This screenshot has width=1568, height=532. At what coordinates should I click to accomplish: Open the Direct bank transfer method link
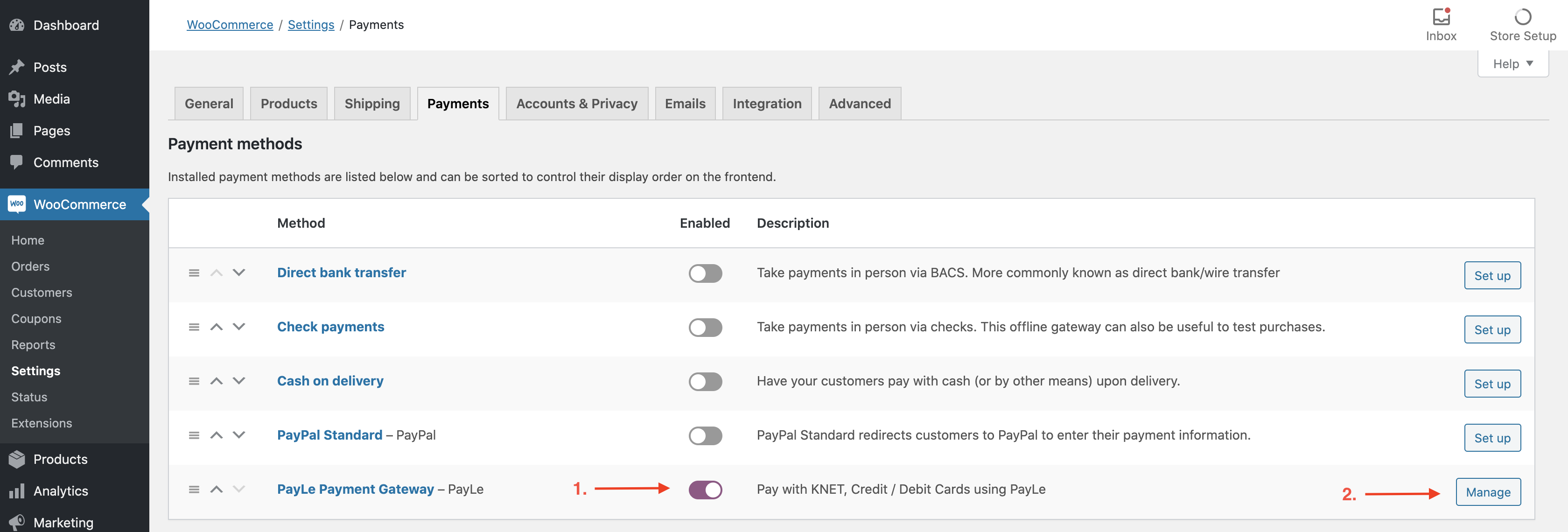(x=342, y=273)
